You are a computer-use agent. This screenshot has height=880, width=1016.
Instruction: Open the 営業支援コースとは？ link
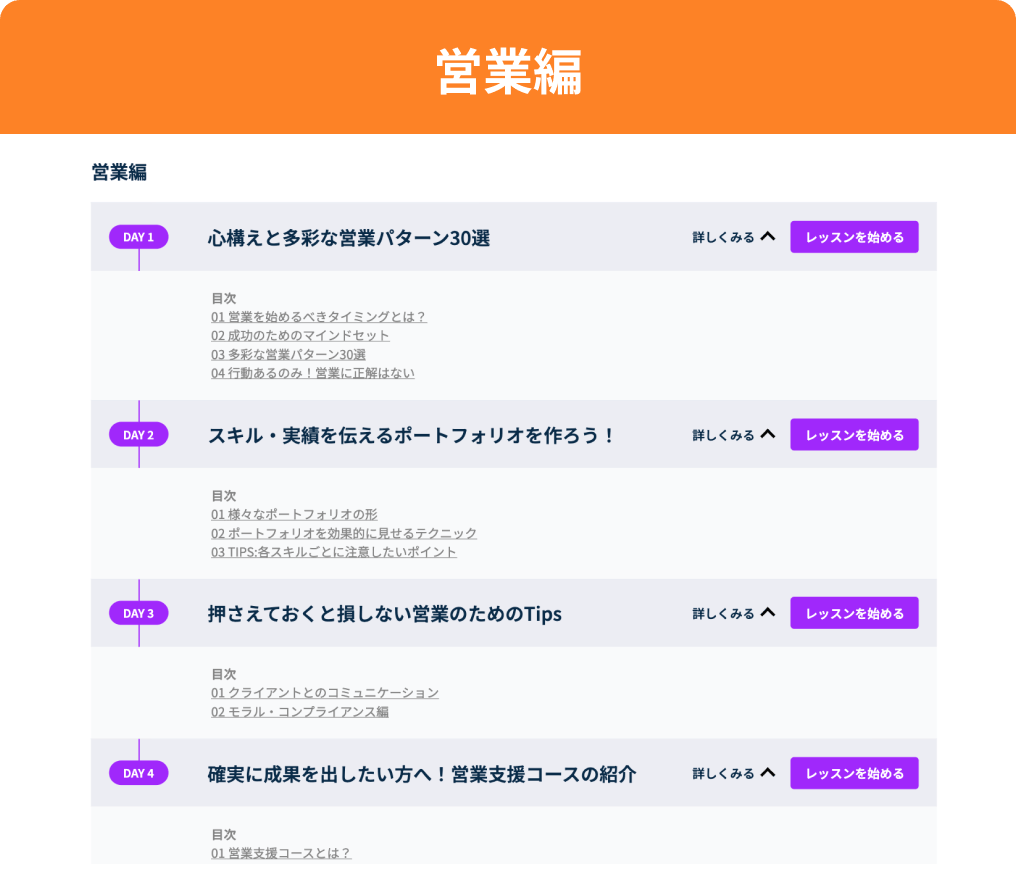click(x=281, y=852)
